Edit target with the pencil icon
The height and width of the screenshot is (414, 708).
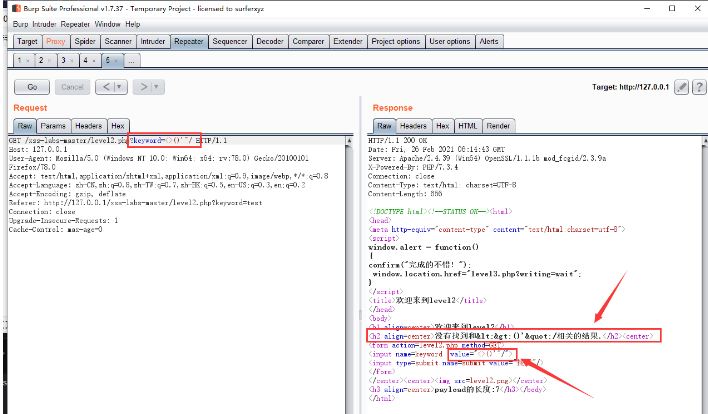[681, 87]
